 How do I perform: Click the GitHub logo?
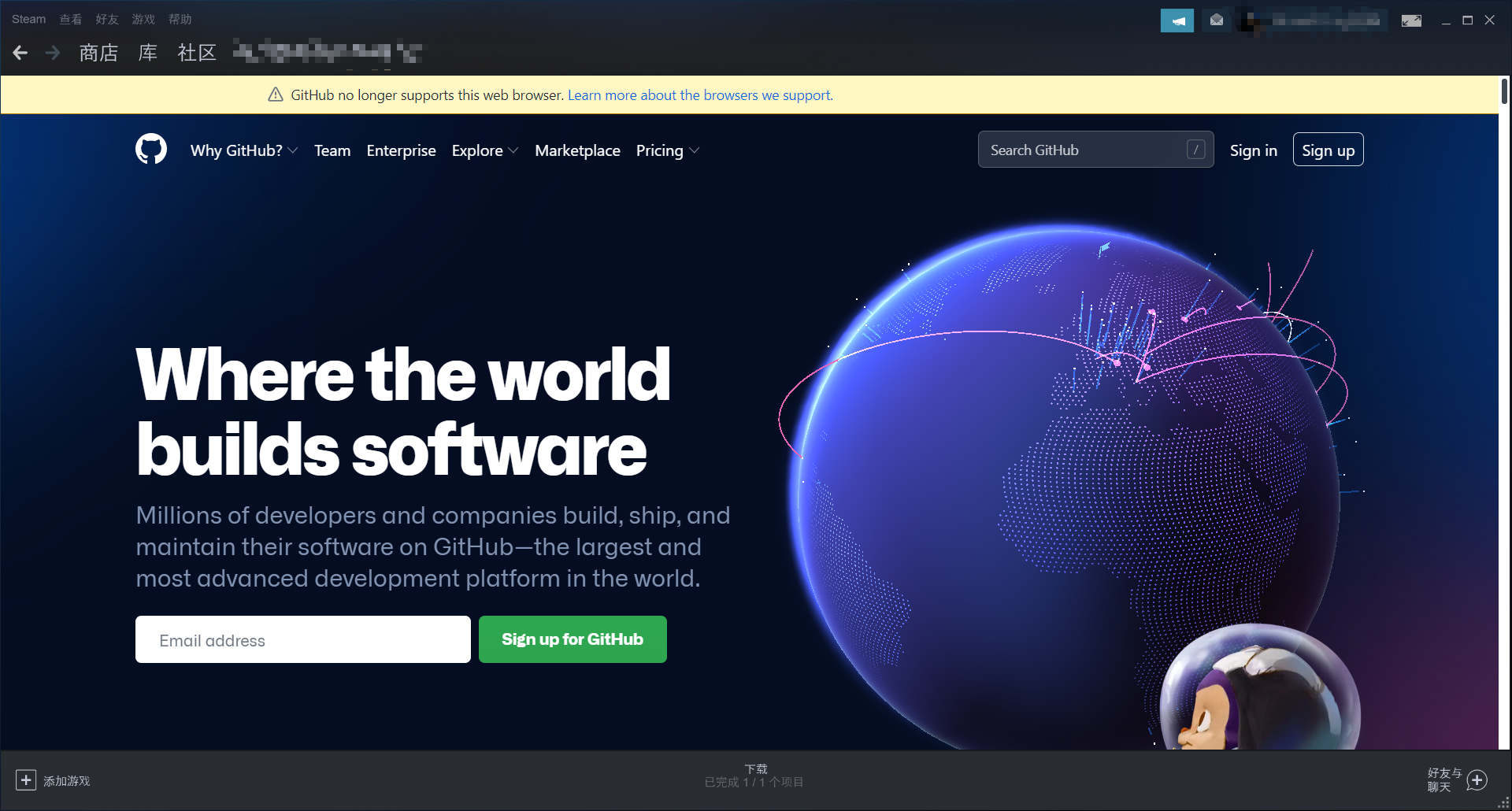pyautogui.click(x=151, y=149)
